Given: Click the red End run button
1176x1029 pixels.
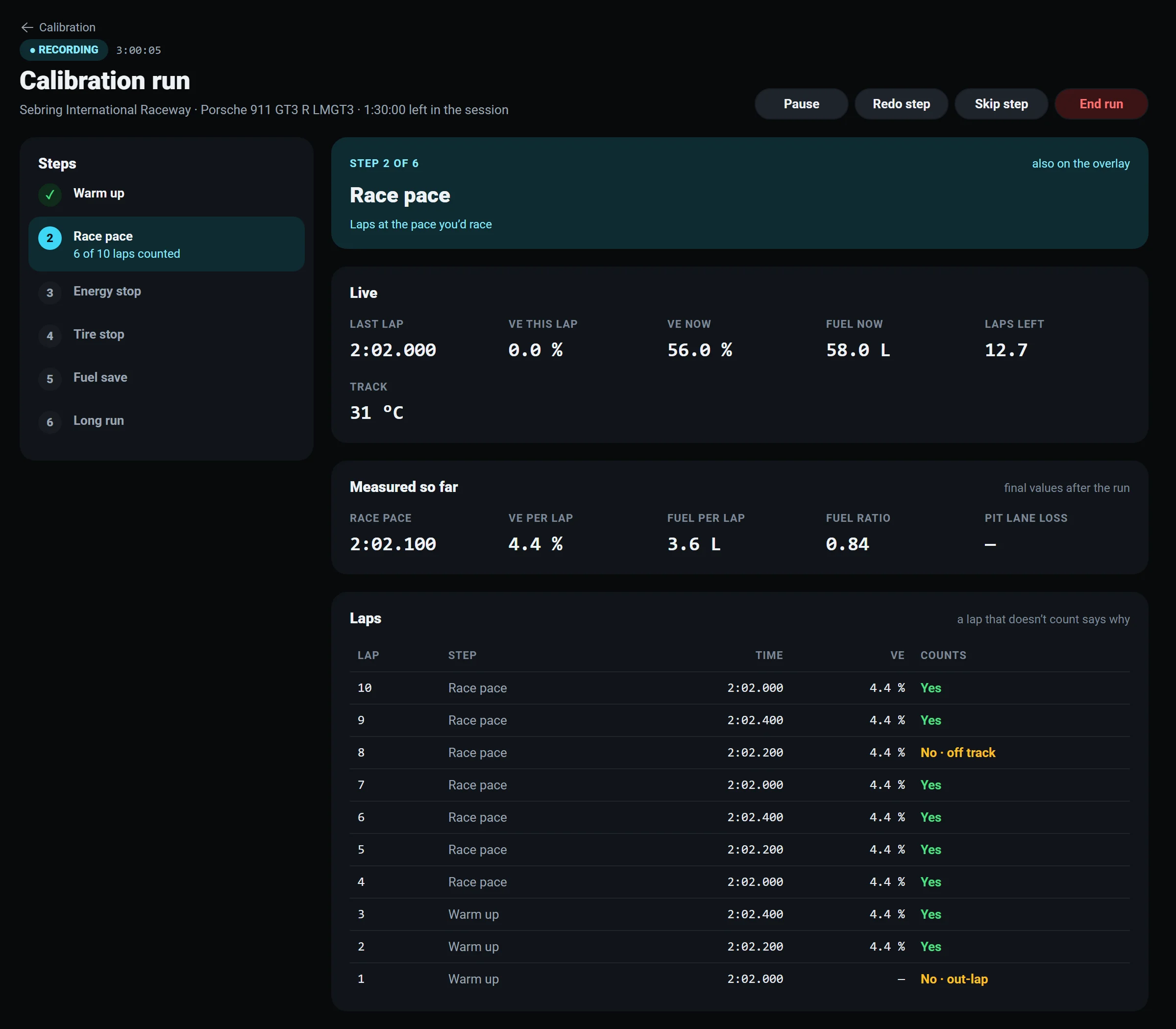Looking at the screenshot, I should (1101, 104).
